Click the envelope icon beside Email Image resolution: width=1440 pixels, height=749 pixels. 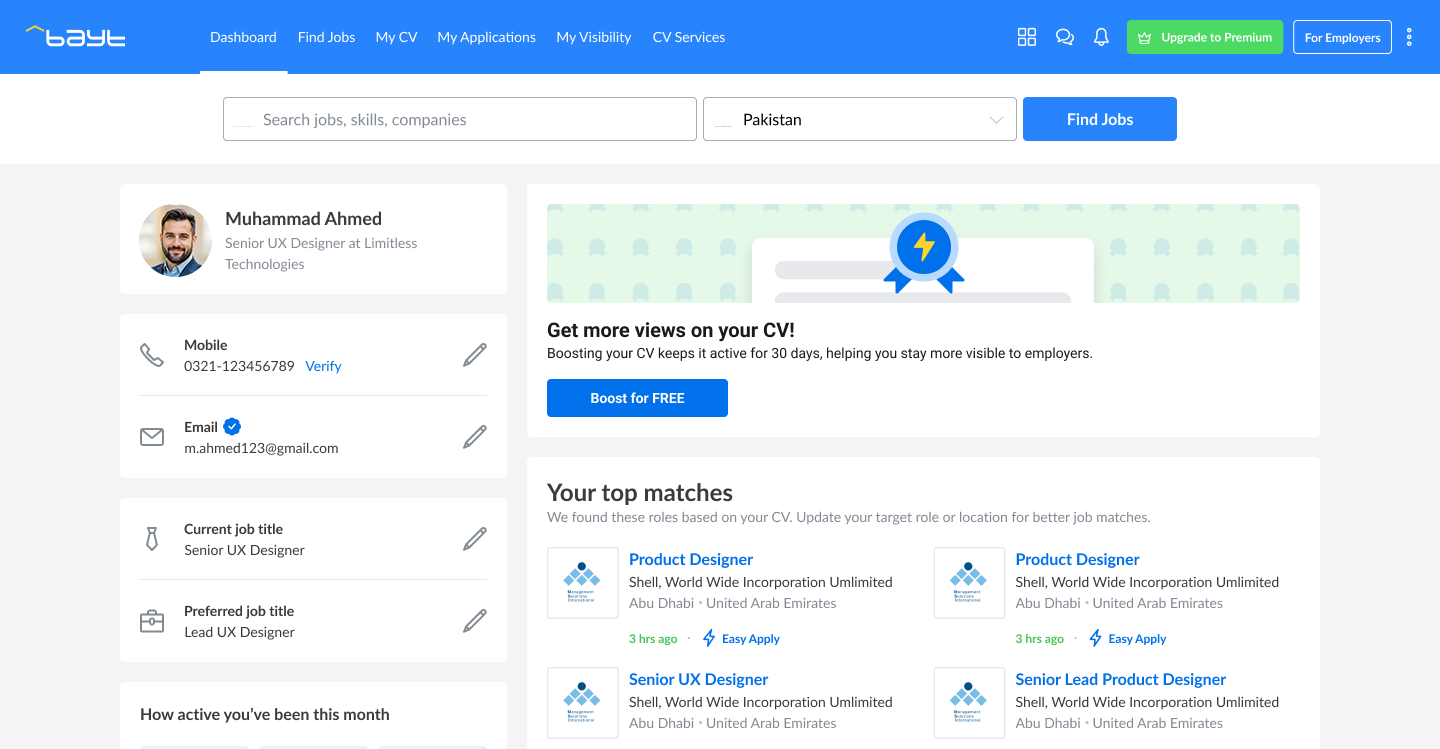[x=152, y=437]
